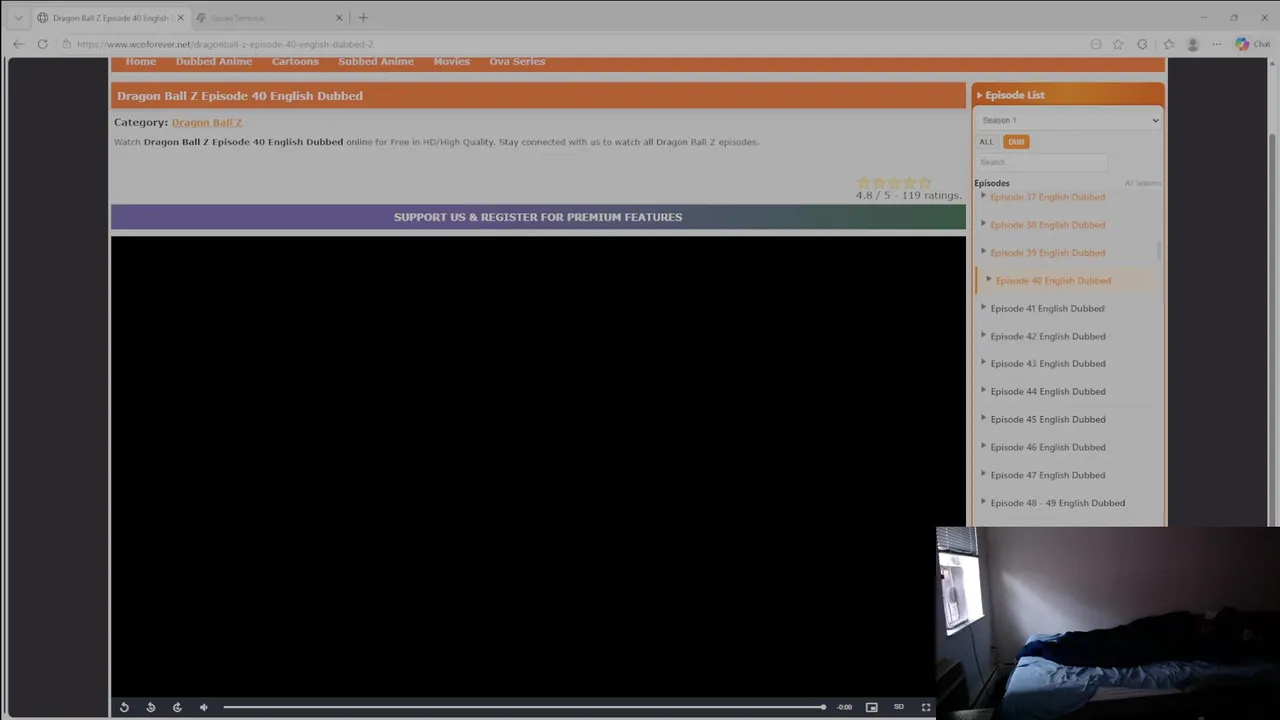The width and height of the screenshot is (1280, 720).
Task: Open Episode 37 English Dubbed
Action: [1047, 197]
